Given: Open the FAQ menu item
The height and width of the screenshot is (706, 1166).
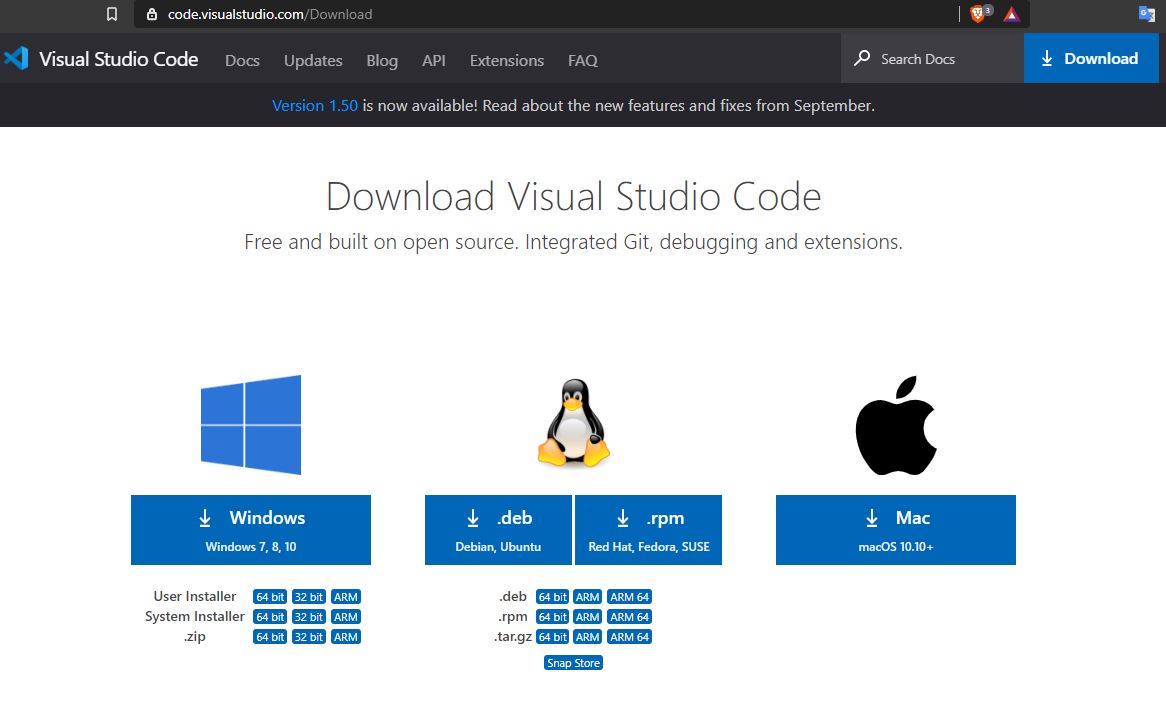Looking at the screenshot, I should pyautogui.click(x=583, y=60).
